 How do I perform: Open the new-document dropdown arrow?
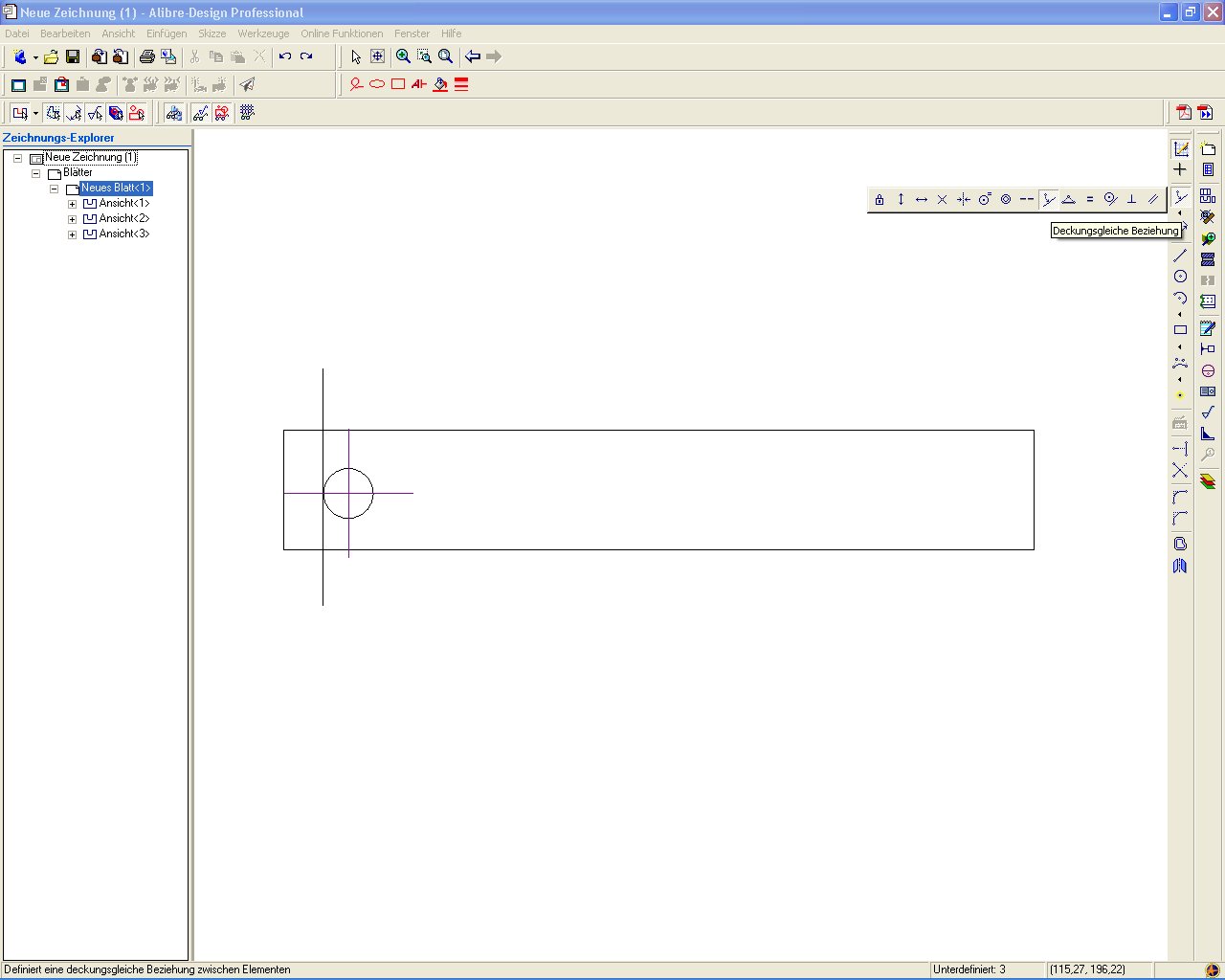35,57
